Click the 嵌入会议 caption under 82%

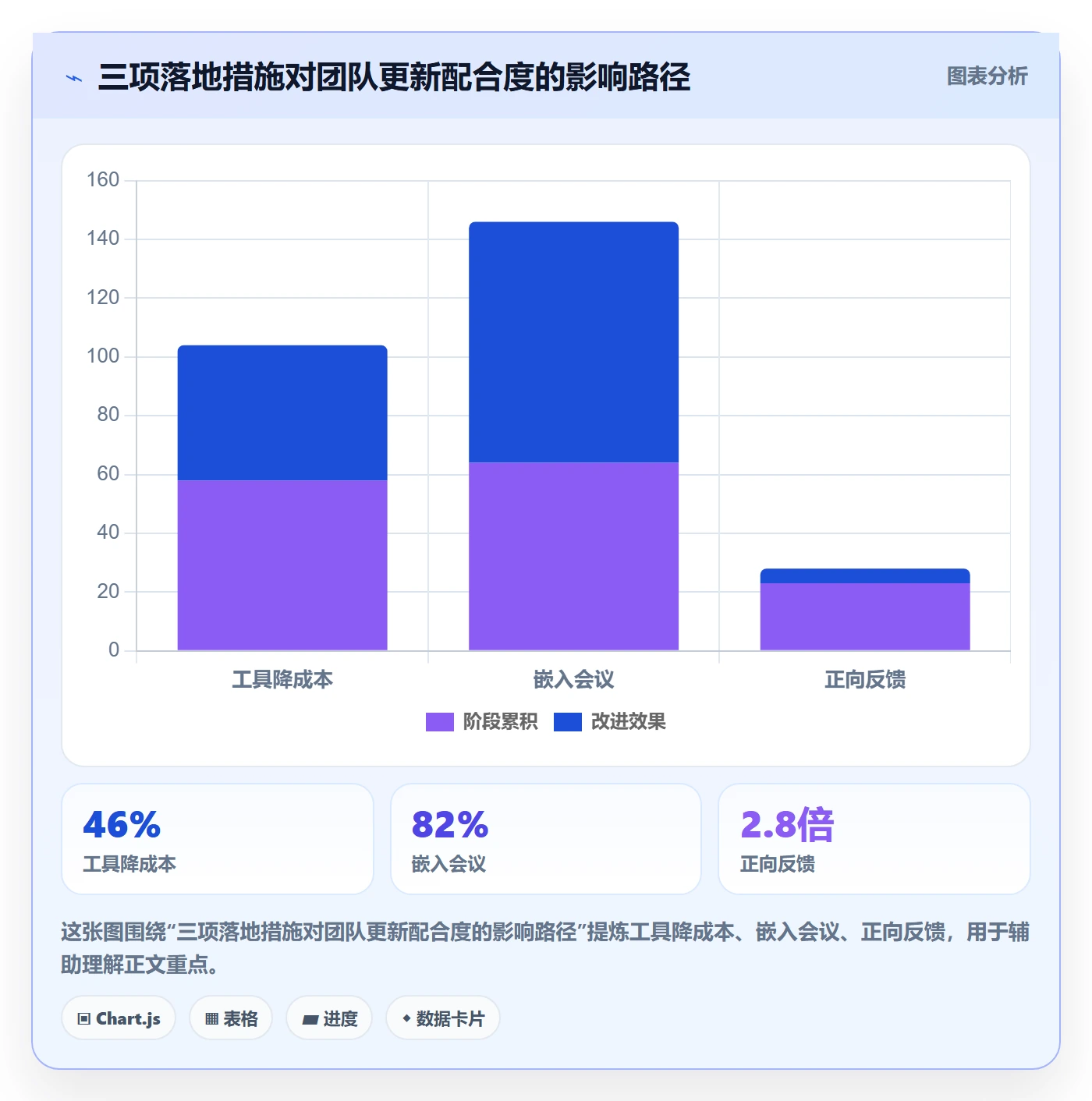(x=448, y=864)
